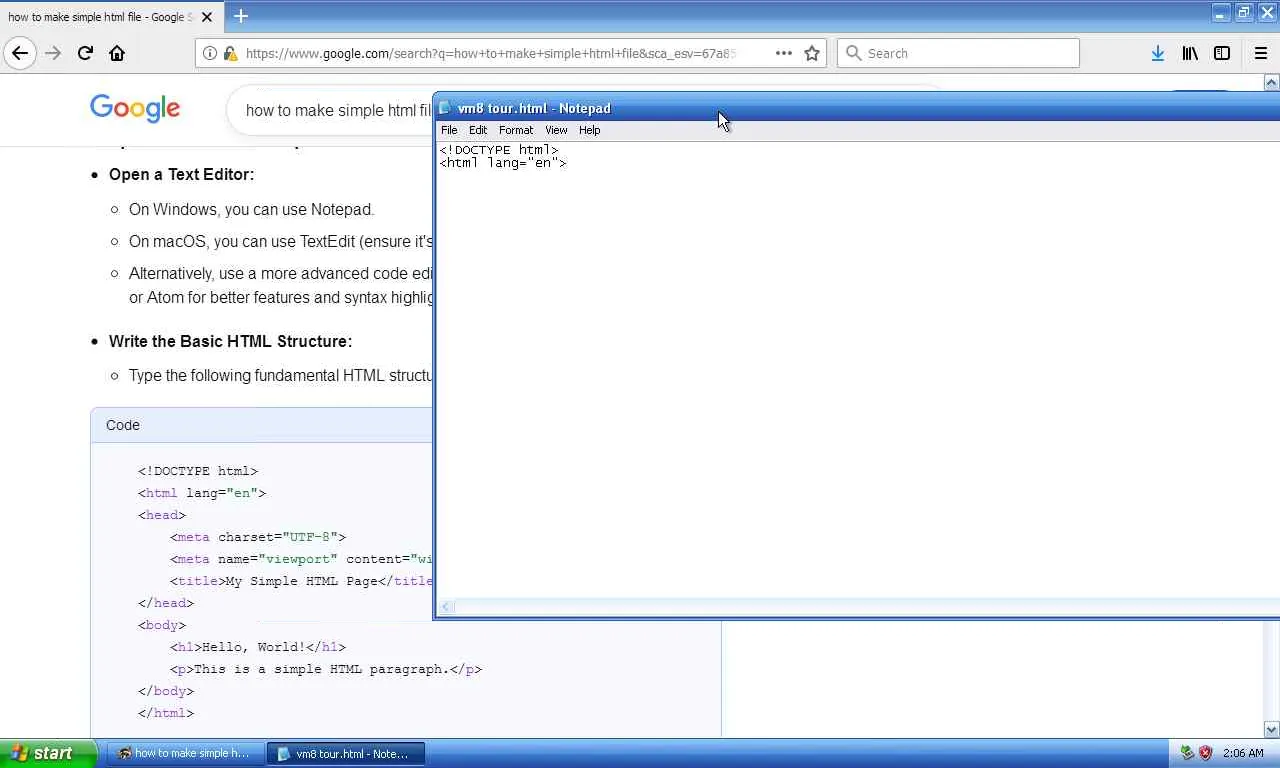Select the 'how to make simple html file' browser tab
Image resolution: width=1280 pixels, height=768 pixels.
[x=110, y=17]
